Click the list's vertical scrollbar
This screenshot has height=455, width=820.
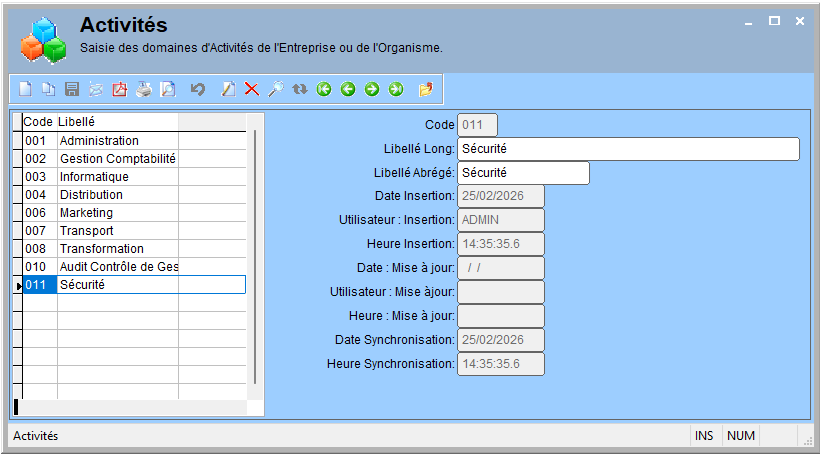click(x=255, y=256)
